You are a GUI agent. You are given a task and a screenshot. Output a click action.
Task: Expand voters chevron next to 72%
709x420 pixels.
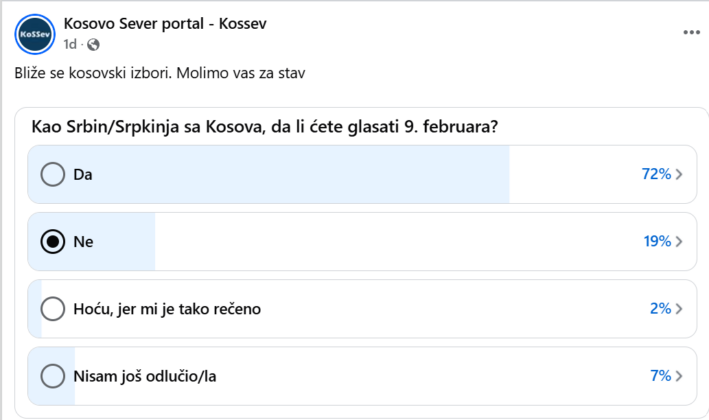click(x=679, y=175)
